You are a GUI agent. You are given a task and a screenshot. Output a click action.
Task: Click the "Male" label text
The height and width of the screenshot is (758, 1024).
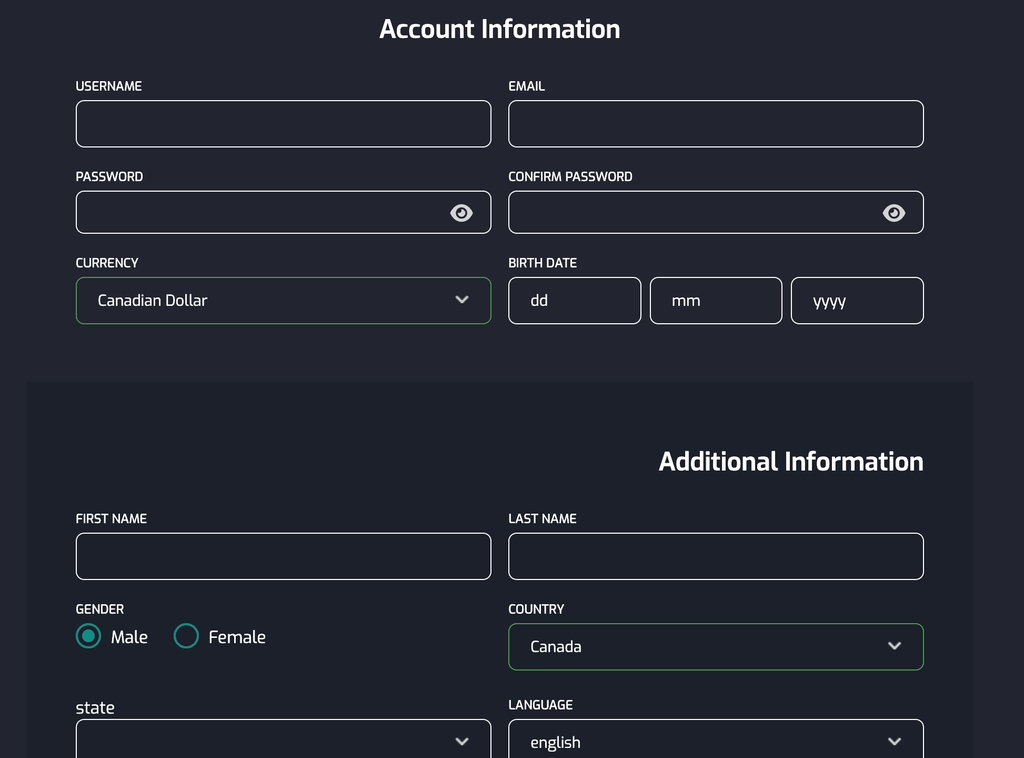[129, 637]
